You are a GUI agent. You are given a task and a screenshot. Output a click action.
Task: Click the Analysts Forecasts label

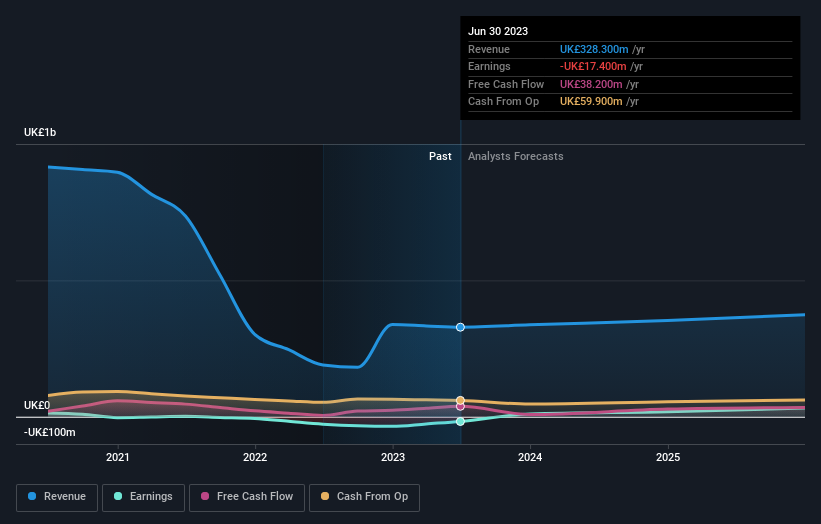click(516, 156)
